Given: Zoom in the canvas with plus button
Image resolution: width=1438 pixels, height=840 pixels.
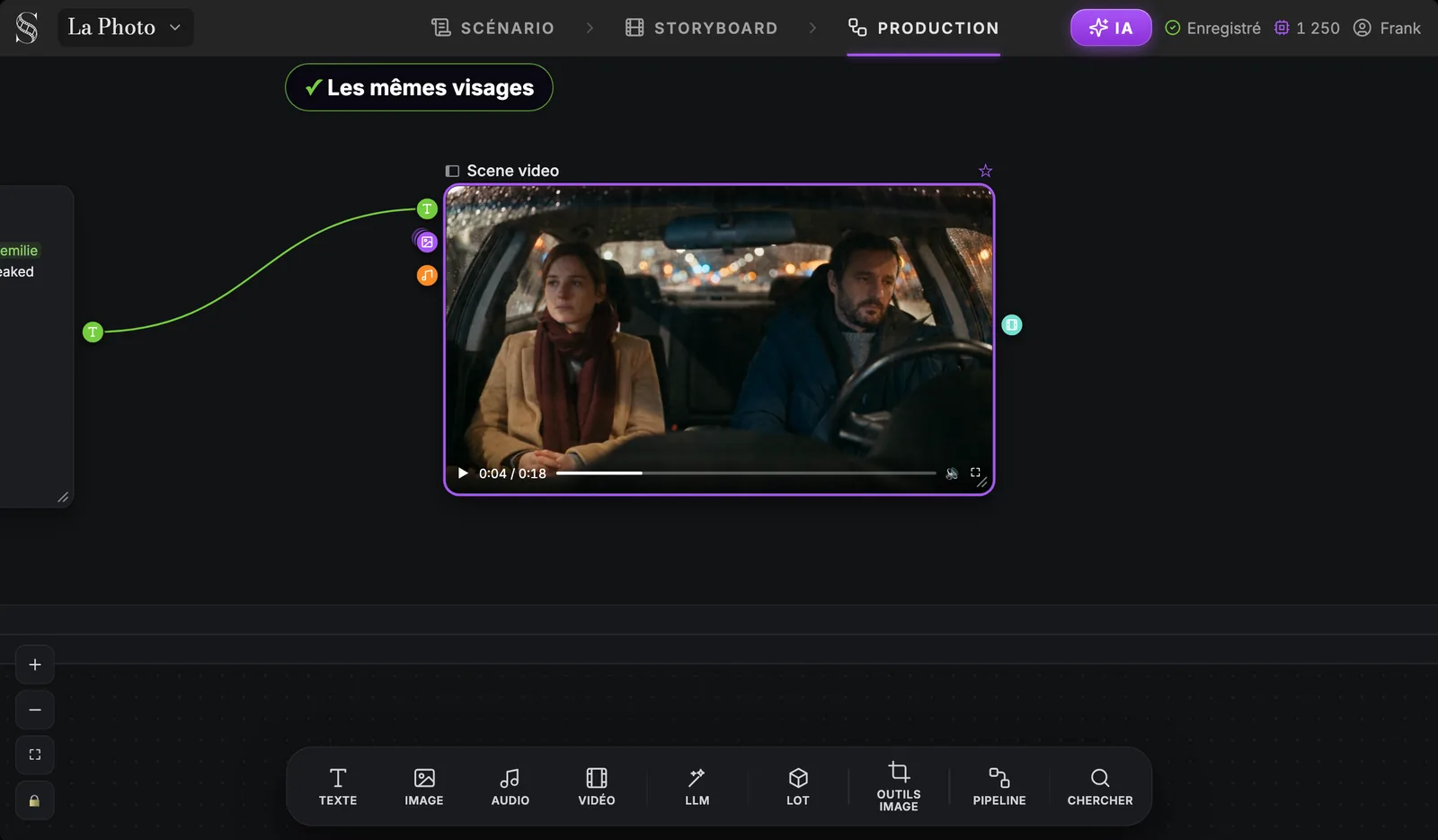Looking at the screenshot, I should 35,665.
